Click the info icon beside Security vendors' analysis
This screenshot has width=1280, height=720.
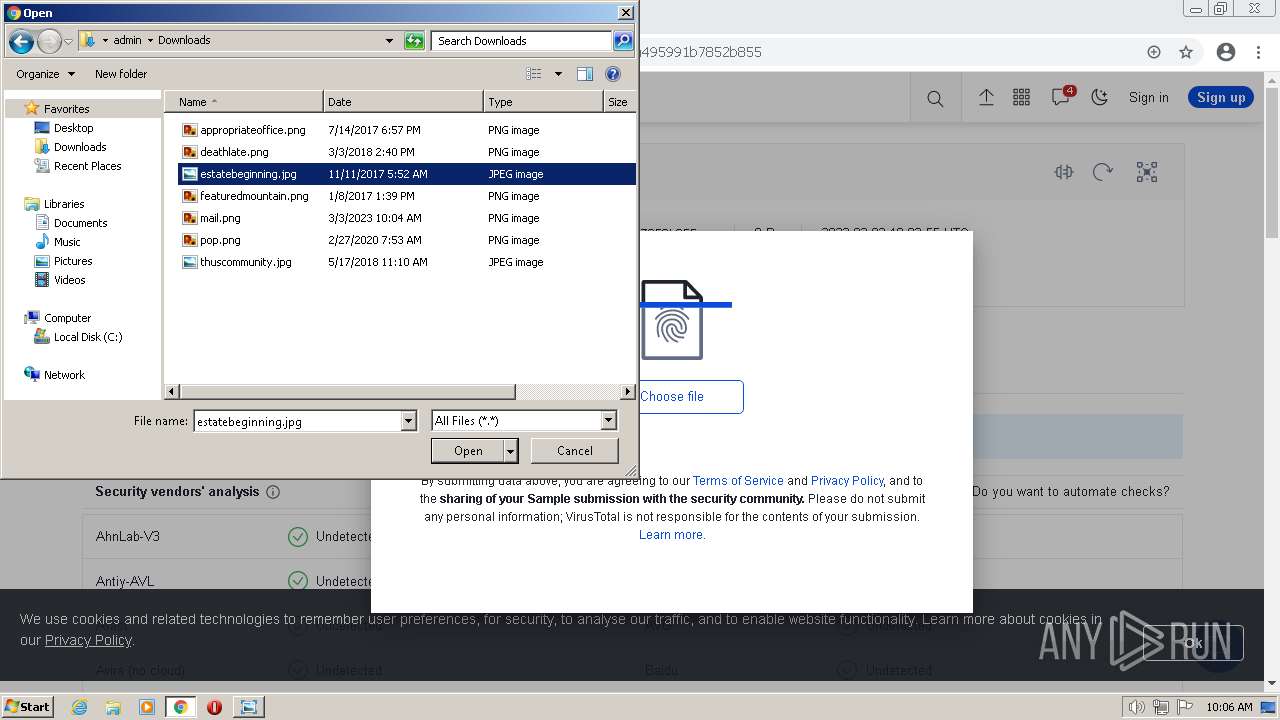pyautogui.click(x=273, y=492)
